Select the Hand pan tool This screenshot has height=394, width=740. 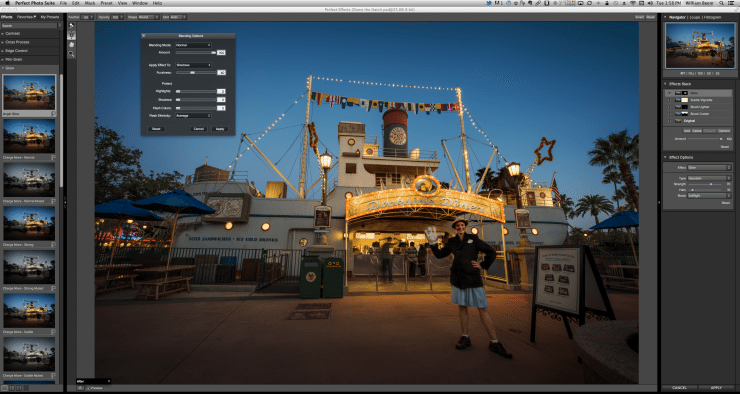coord(71,45)
